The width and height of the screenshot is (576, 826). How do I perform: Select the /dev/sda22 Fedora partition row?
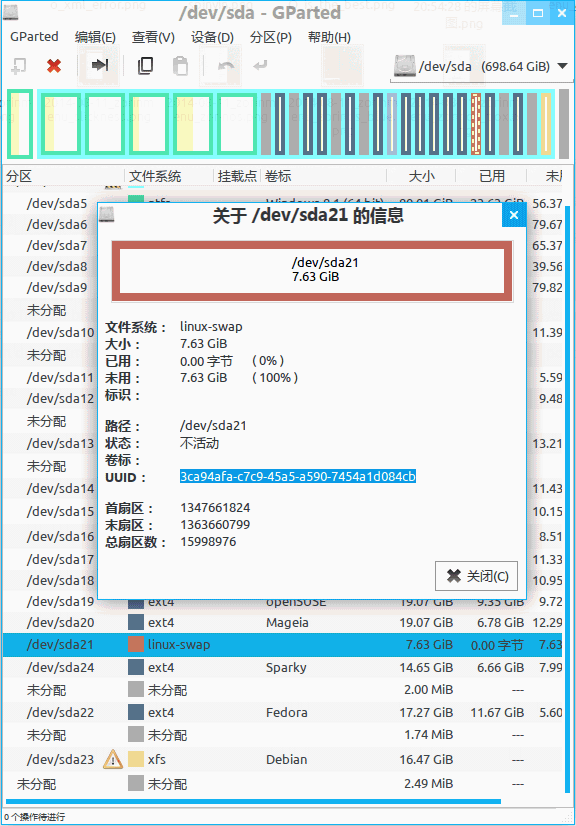(282, 712)
